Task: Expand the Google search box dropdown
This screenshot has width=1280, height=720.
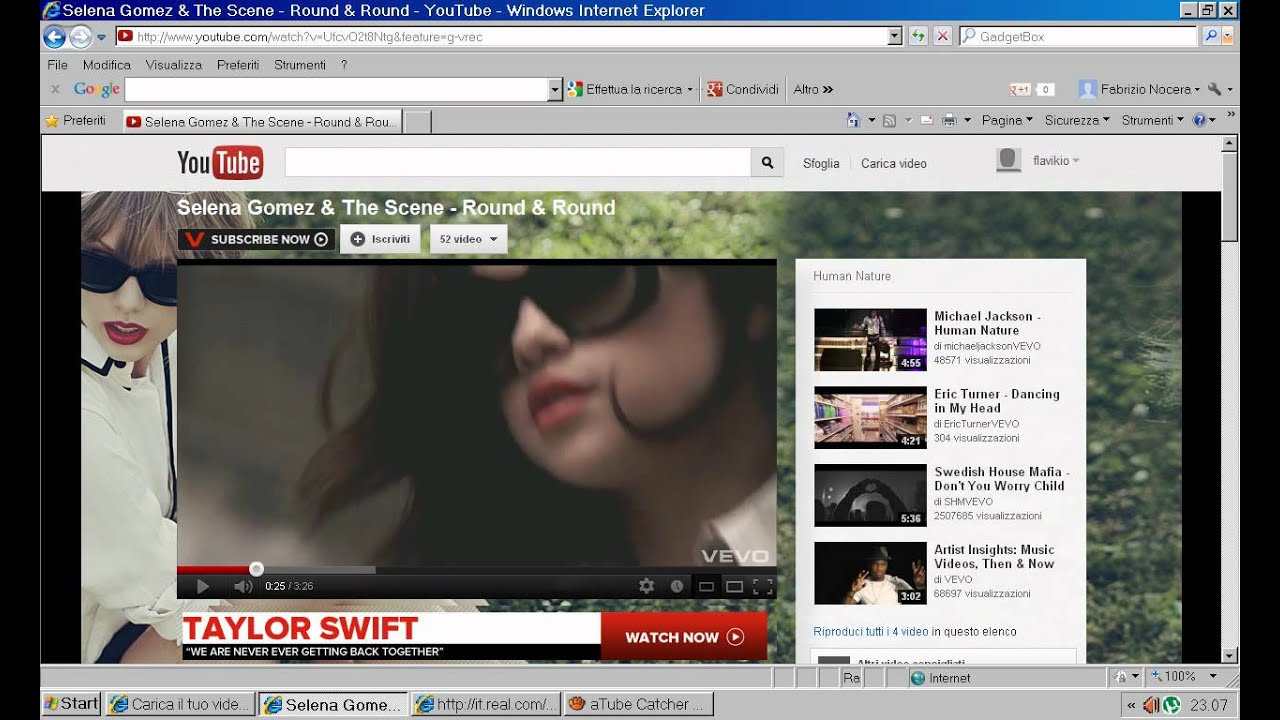Action: tap(555, 89)
